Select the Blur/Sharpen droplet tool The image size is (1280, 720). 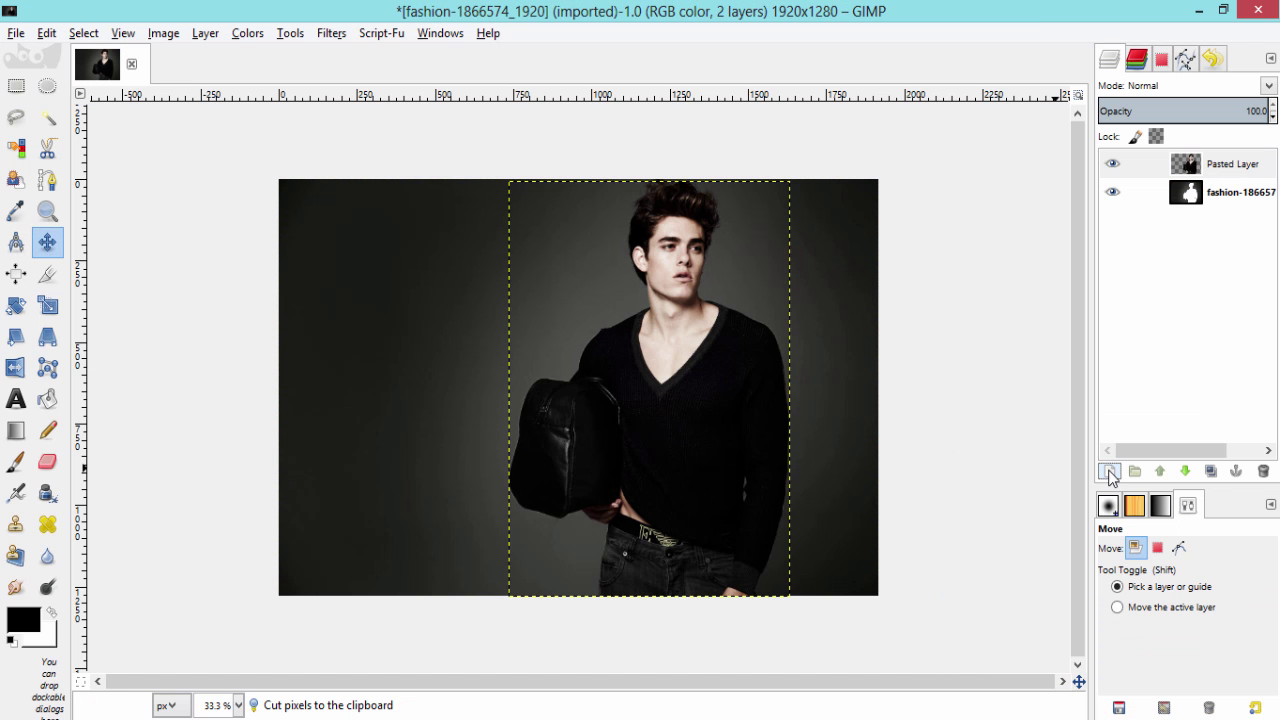47,555
